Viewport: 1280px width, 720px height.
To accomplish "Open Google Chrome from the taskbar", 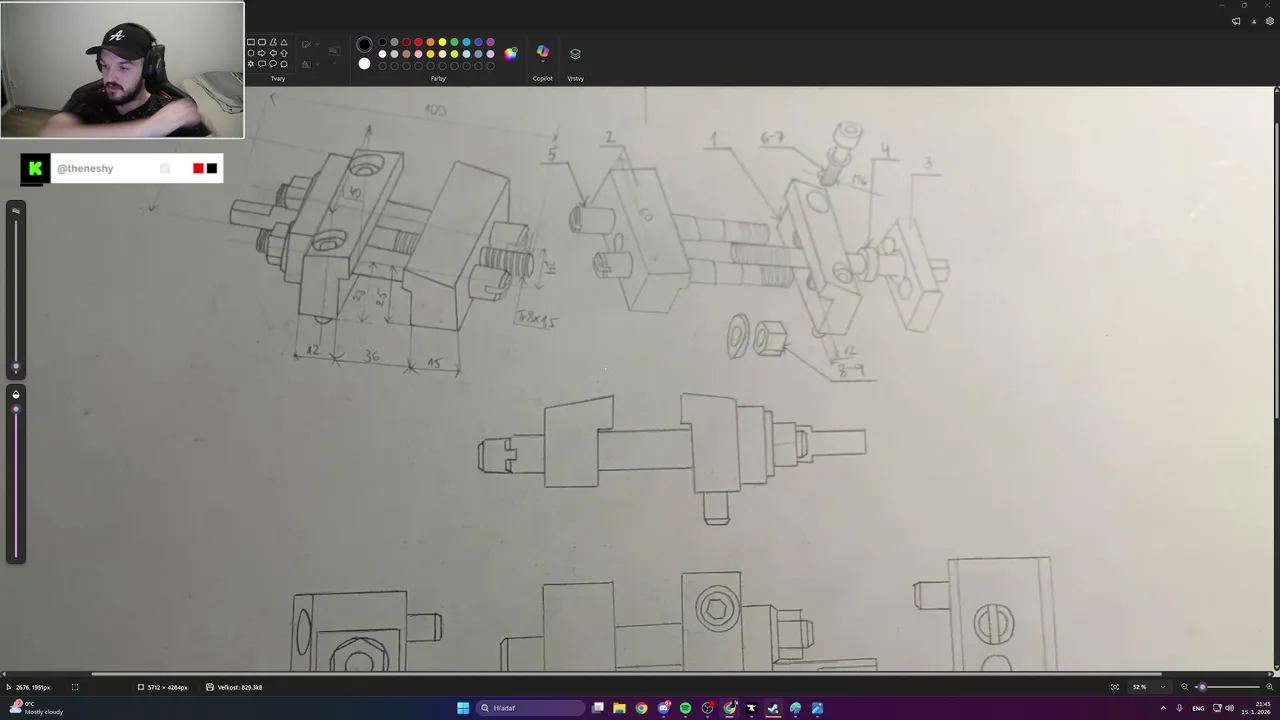I will click(642, 708).
